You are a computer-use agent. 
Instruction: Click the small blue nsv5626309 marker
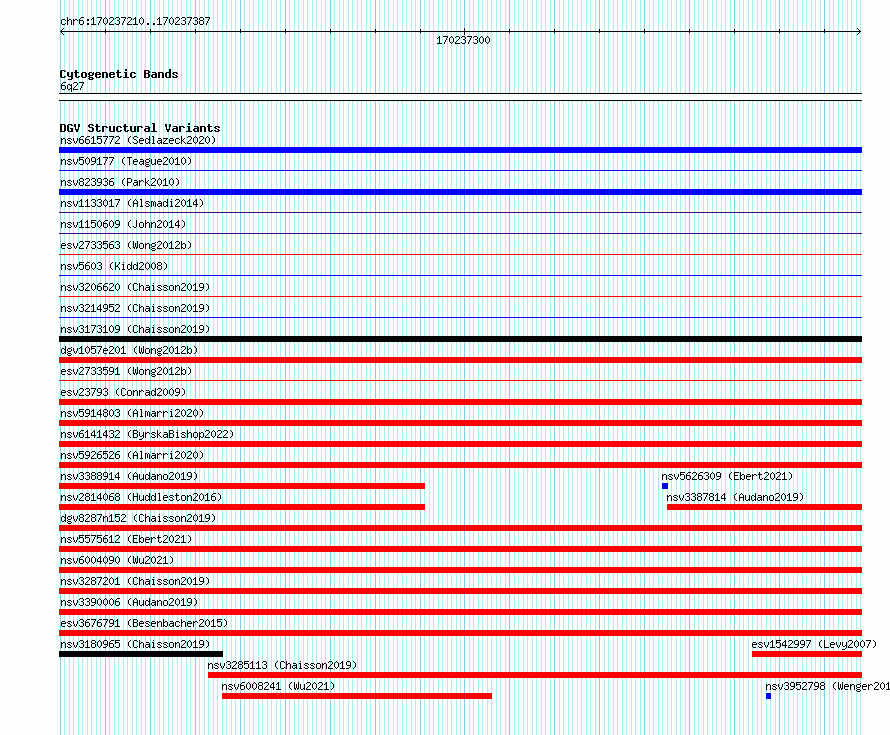click(x=665, y=486)
